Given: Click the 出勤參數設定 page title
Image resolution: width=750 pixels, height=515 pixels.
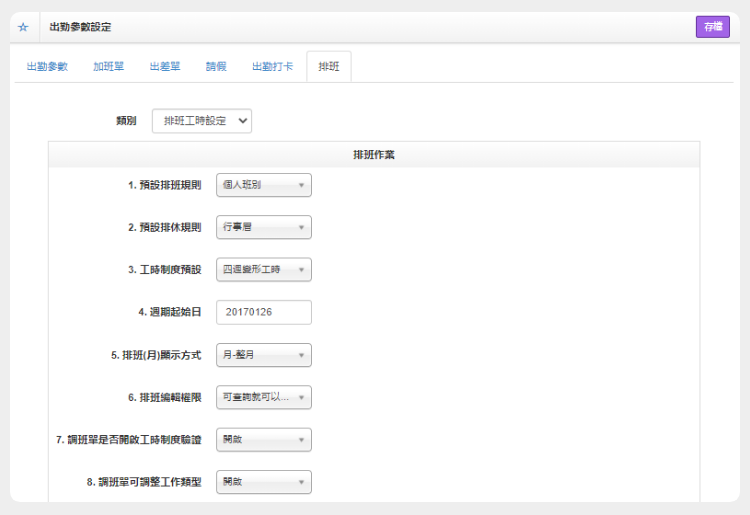Looking at the screenshot, I should pyautogui.click(x=80, y=27).
